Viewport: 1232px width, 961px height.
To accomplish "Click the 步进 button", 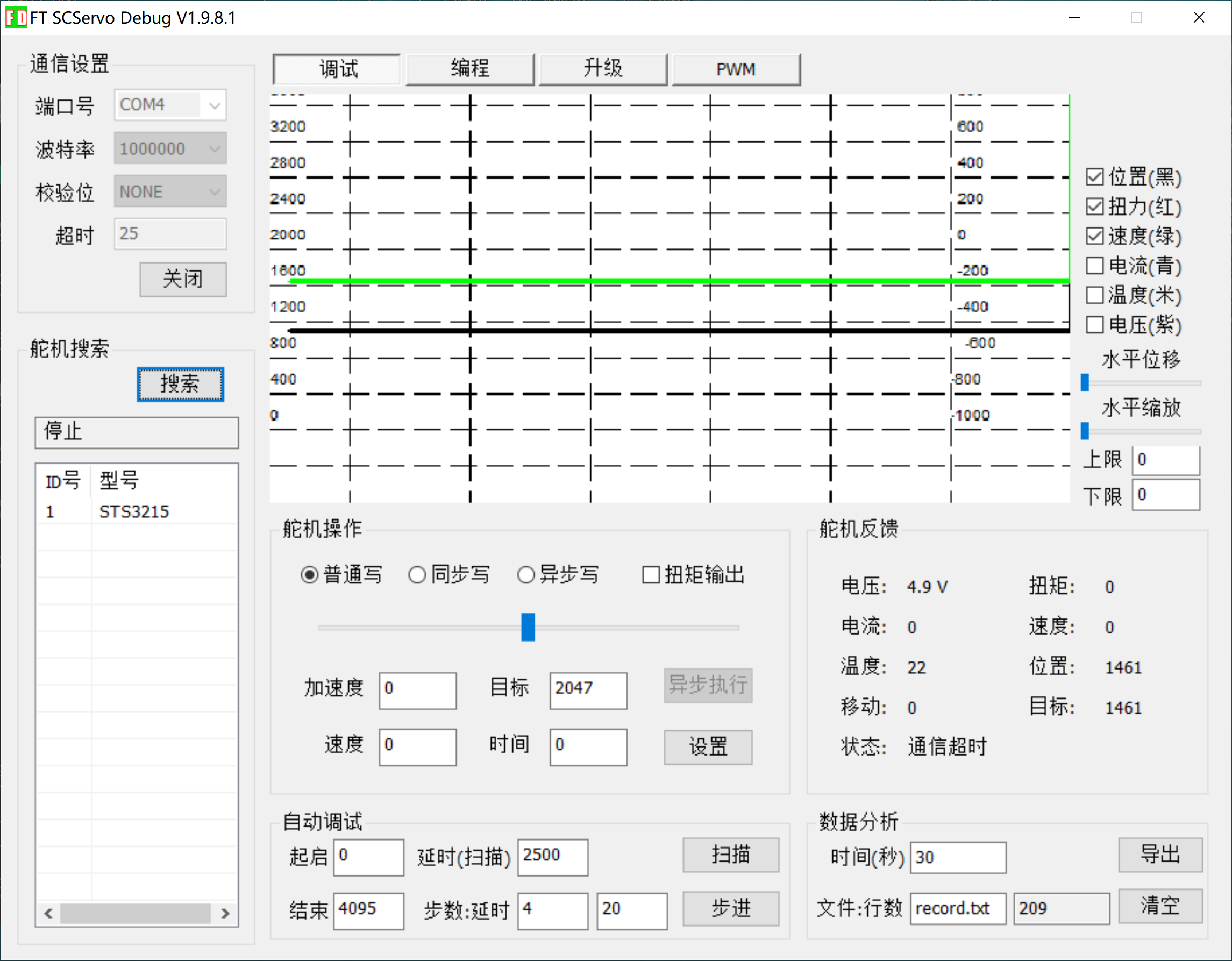I will point(731,908).
